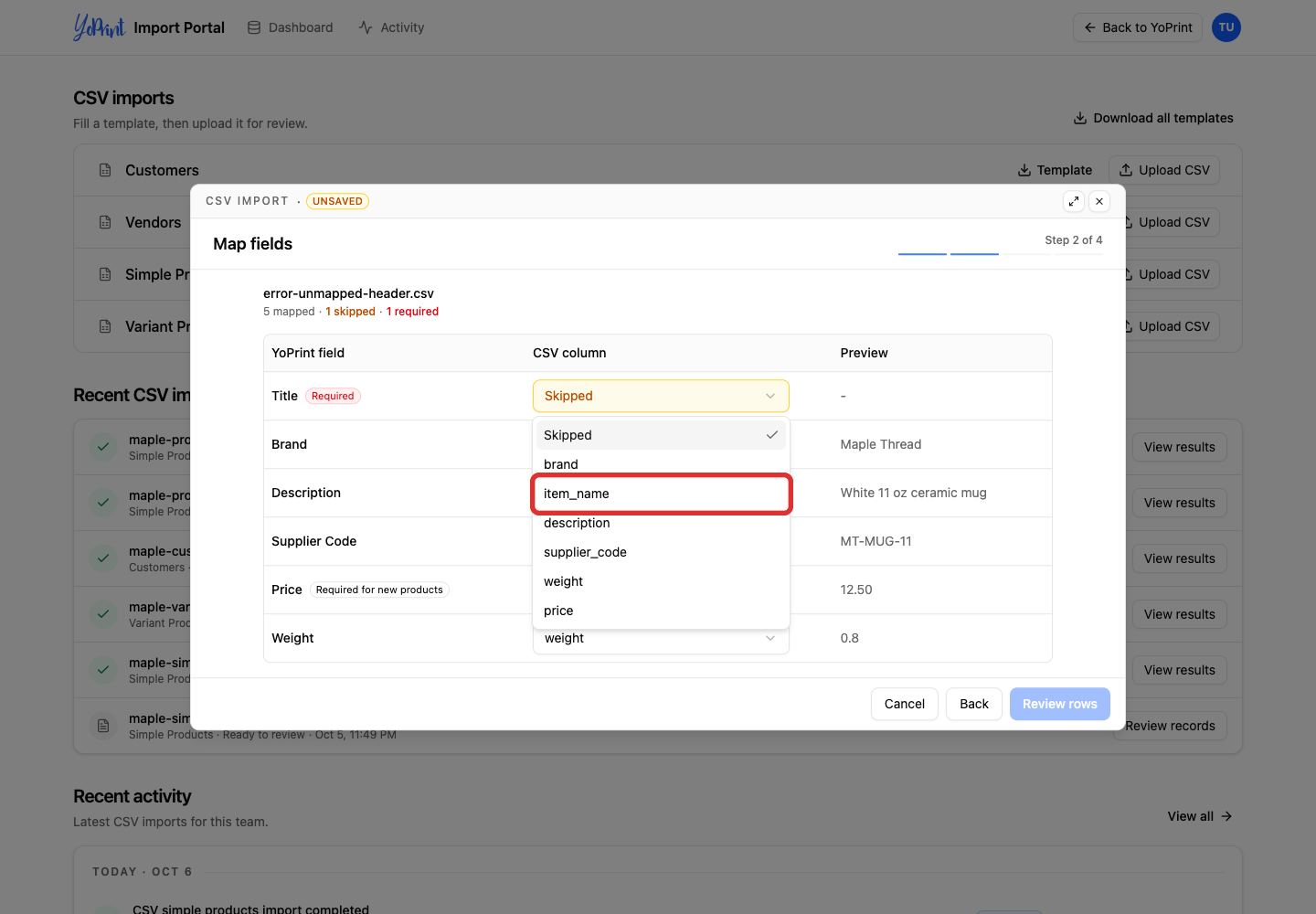Open the Activity tab
Screen dimensions: 1316x914
(x=391, y=27)
